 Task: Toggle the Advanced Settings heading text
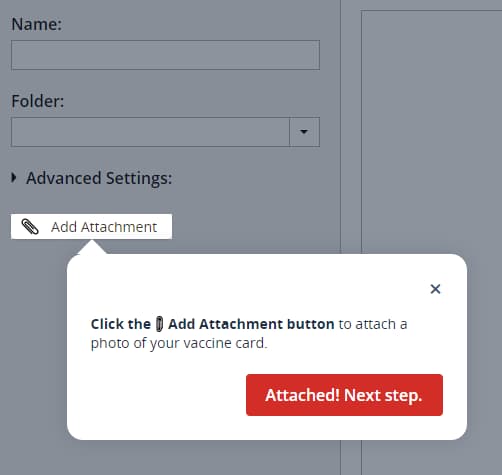tap(99, 178)
